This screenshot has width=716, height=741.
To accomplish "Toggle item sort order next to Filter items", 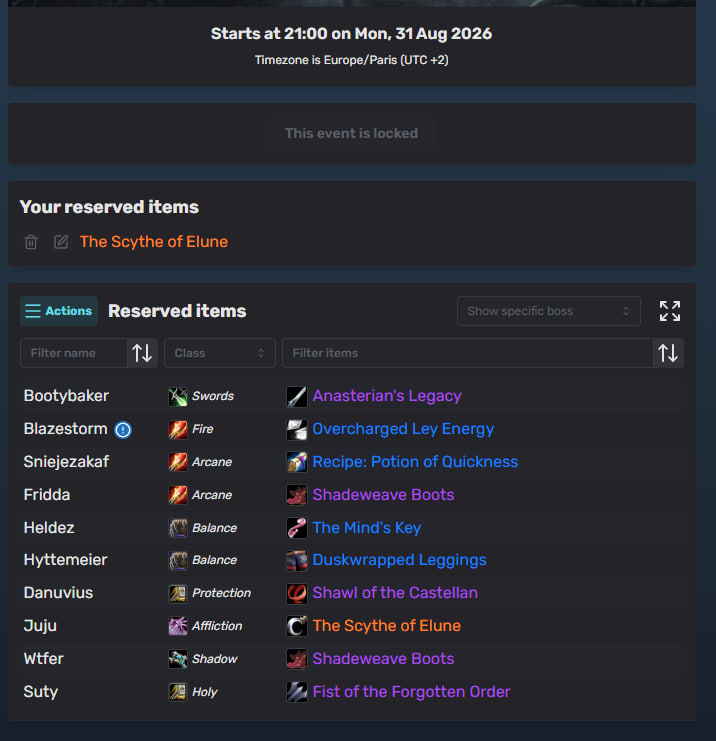I will (x=668, y=353).
